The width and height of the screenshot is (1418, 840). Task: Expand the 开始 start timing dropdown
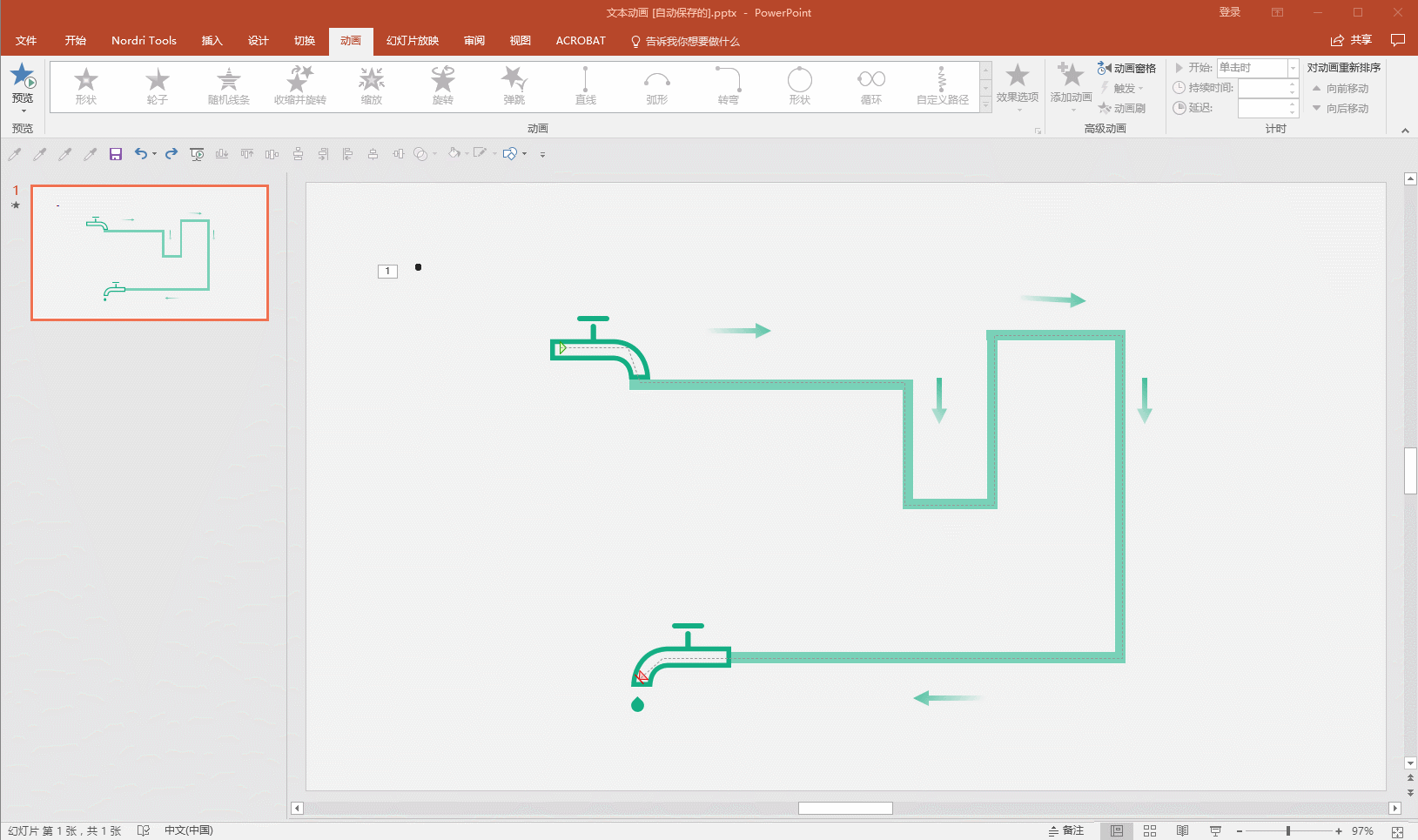[1293, 68]
